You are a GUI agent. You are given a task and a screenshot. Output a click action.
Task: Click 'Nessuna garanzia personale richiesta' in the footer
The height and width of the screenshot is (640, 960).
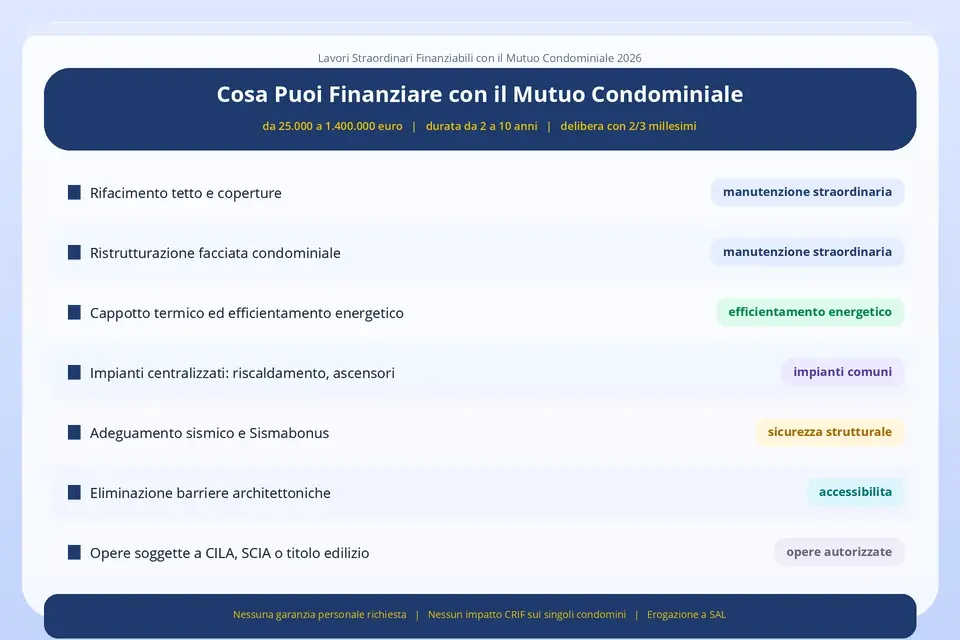click(x=319, y=615)
